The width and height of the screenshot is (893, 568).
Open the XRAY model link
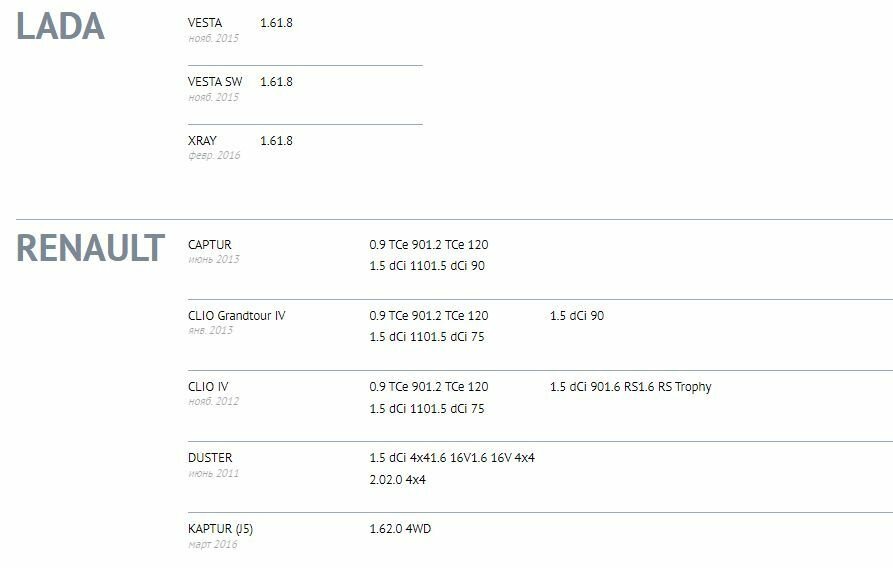(202, 140)
